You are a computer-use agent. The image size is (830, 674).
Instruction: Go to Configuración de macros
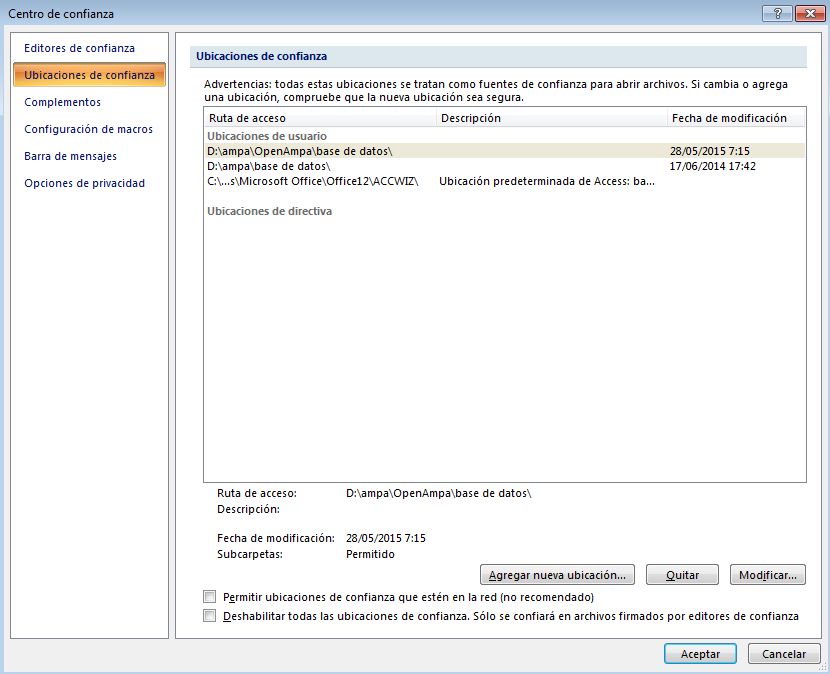click(x=88, y=129)
